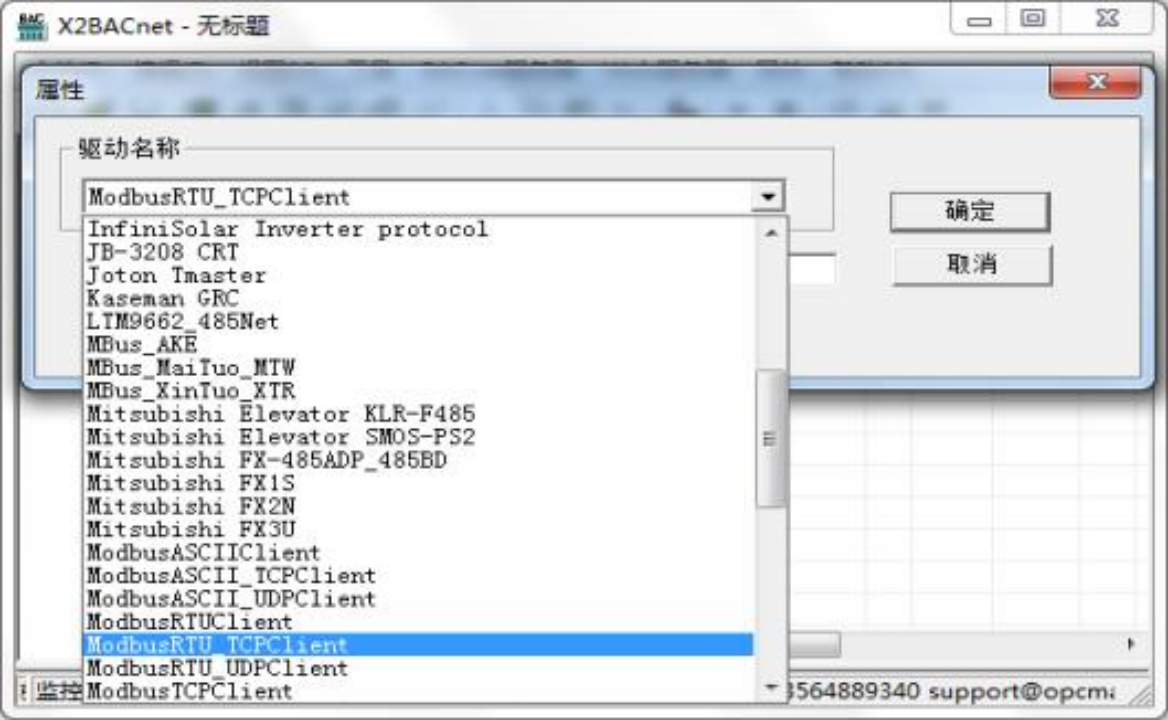Close the 属性 dialog
Viewport: 1168px width, 720px height.
(1095, 82)
